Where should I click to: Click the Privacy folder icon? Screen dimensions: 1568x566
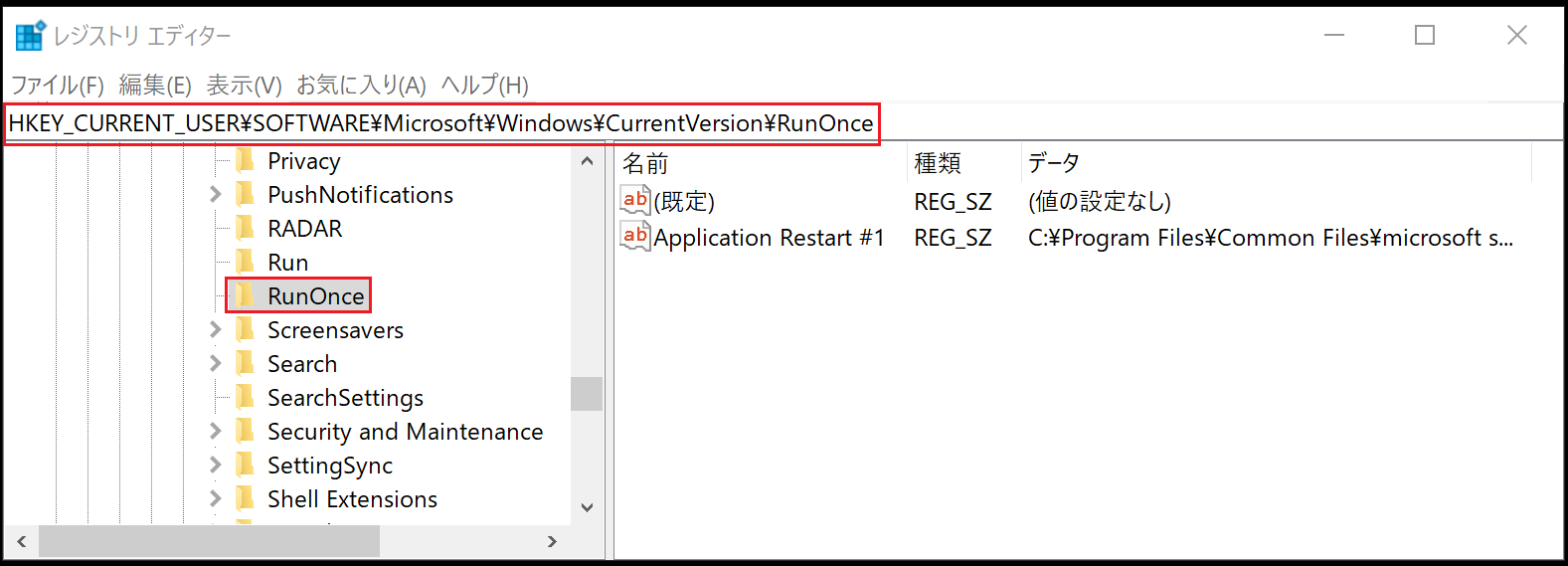click(246, 160)
